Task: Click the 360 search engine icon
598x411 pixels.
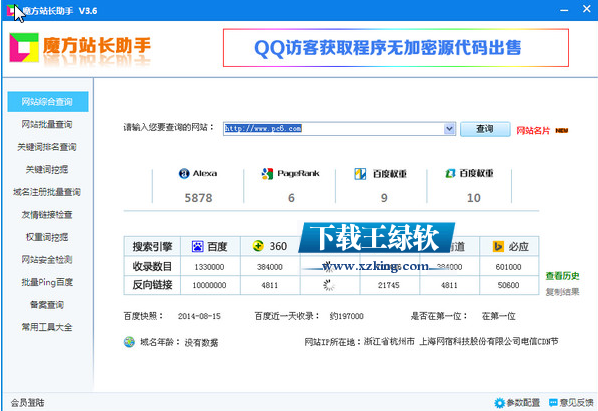Action: point(258,246)
